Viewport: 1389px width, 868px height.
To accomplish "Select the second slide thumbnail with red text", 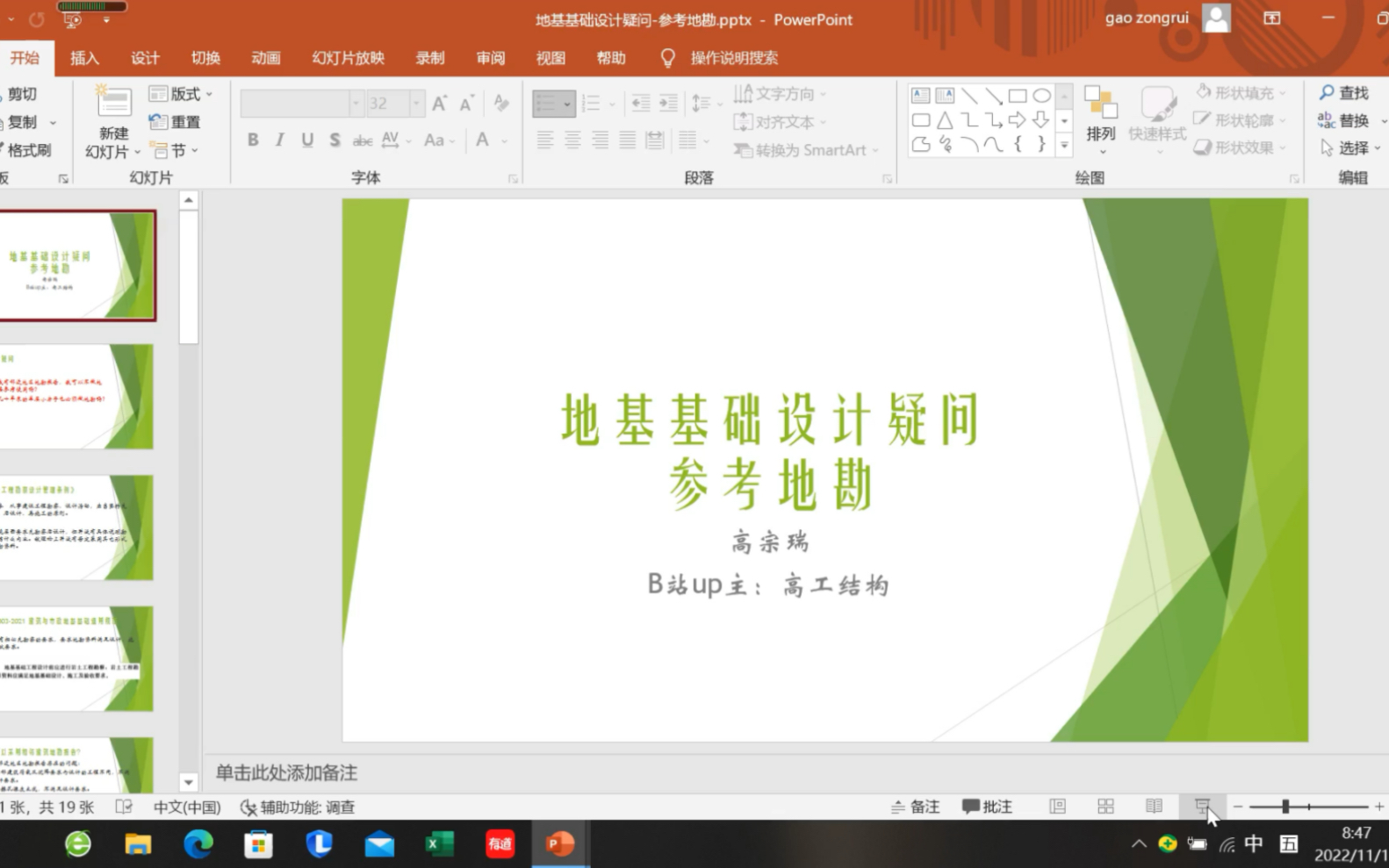I will click(77, 397).
